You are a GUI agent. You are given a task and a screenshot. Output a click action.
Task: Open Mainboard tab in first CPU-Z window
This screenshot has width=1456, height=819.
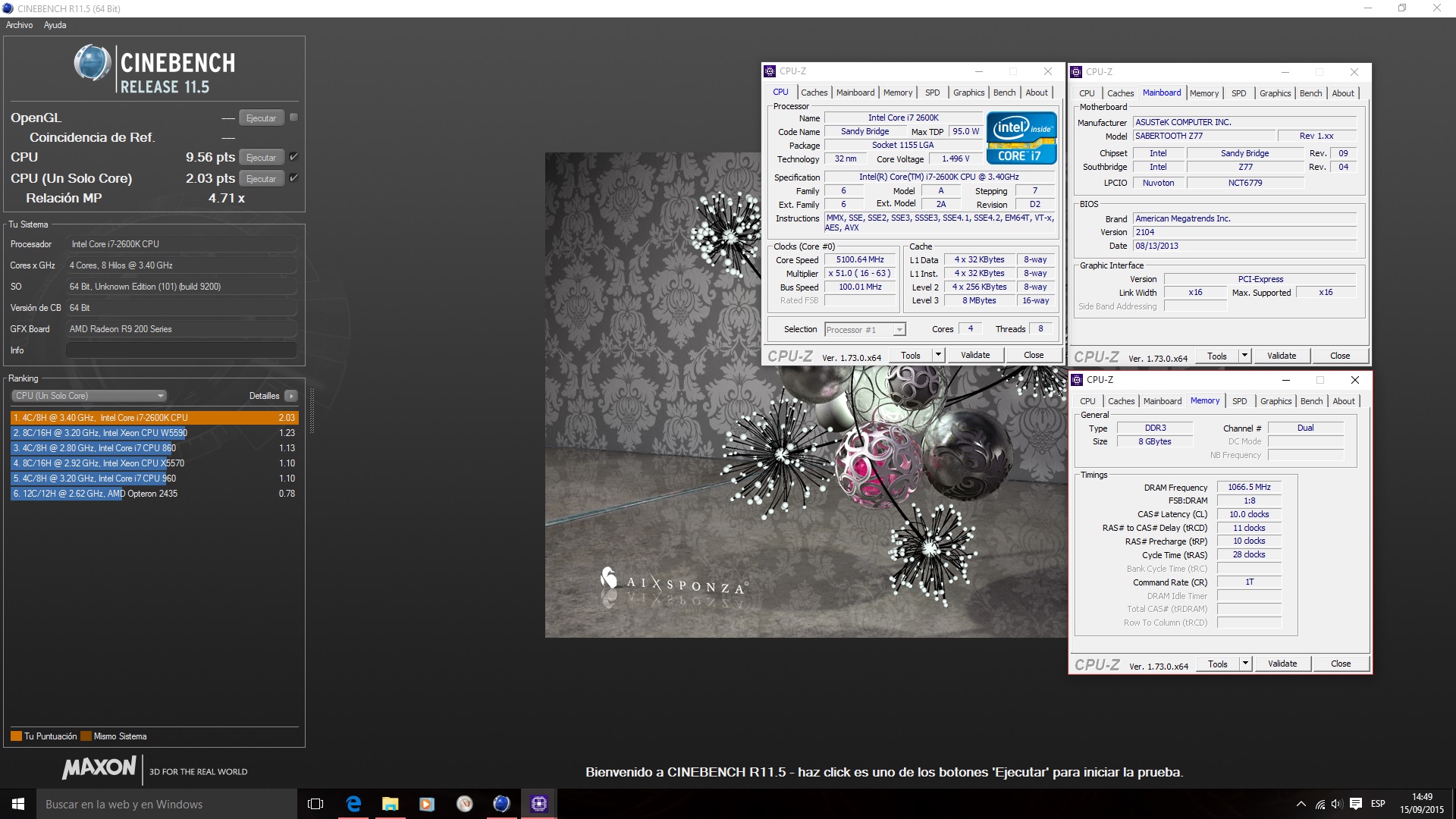pyautogui.click(x=855, y=93)
